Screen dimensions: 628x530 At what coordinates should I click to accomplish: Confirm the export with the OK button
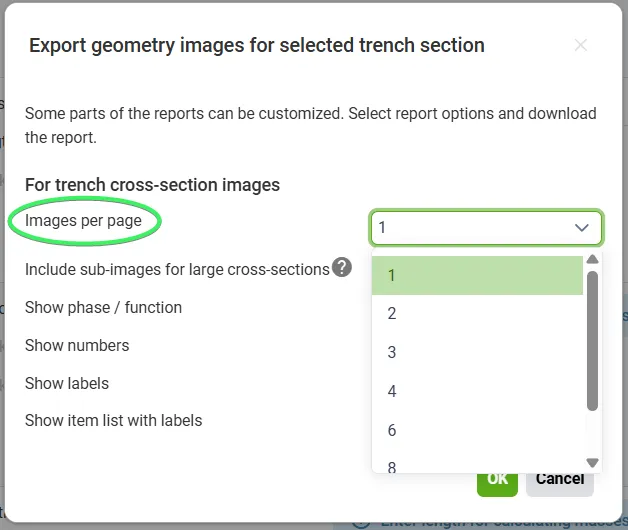point(497,479)
